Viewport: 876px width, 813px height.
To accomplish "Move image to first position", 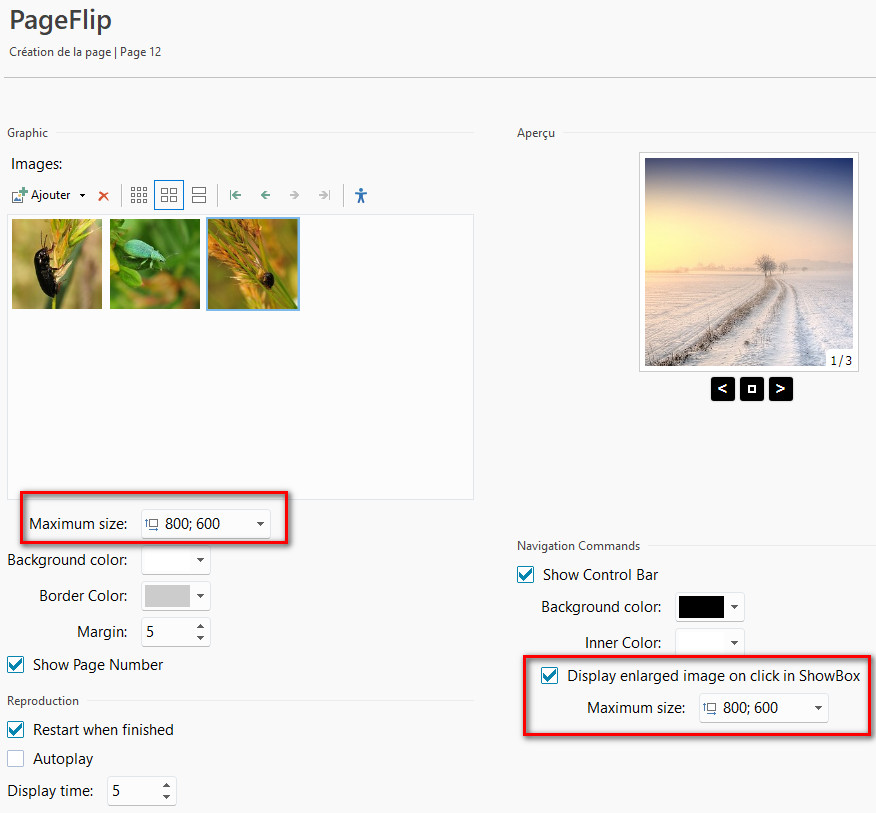I will point(235,195).
